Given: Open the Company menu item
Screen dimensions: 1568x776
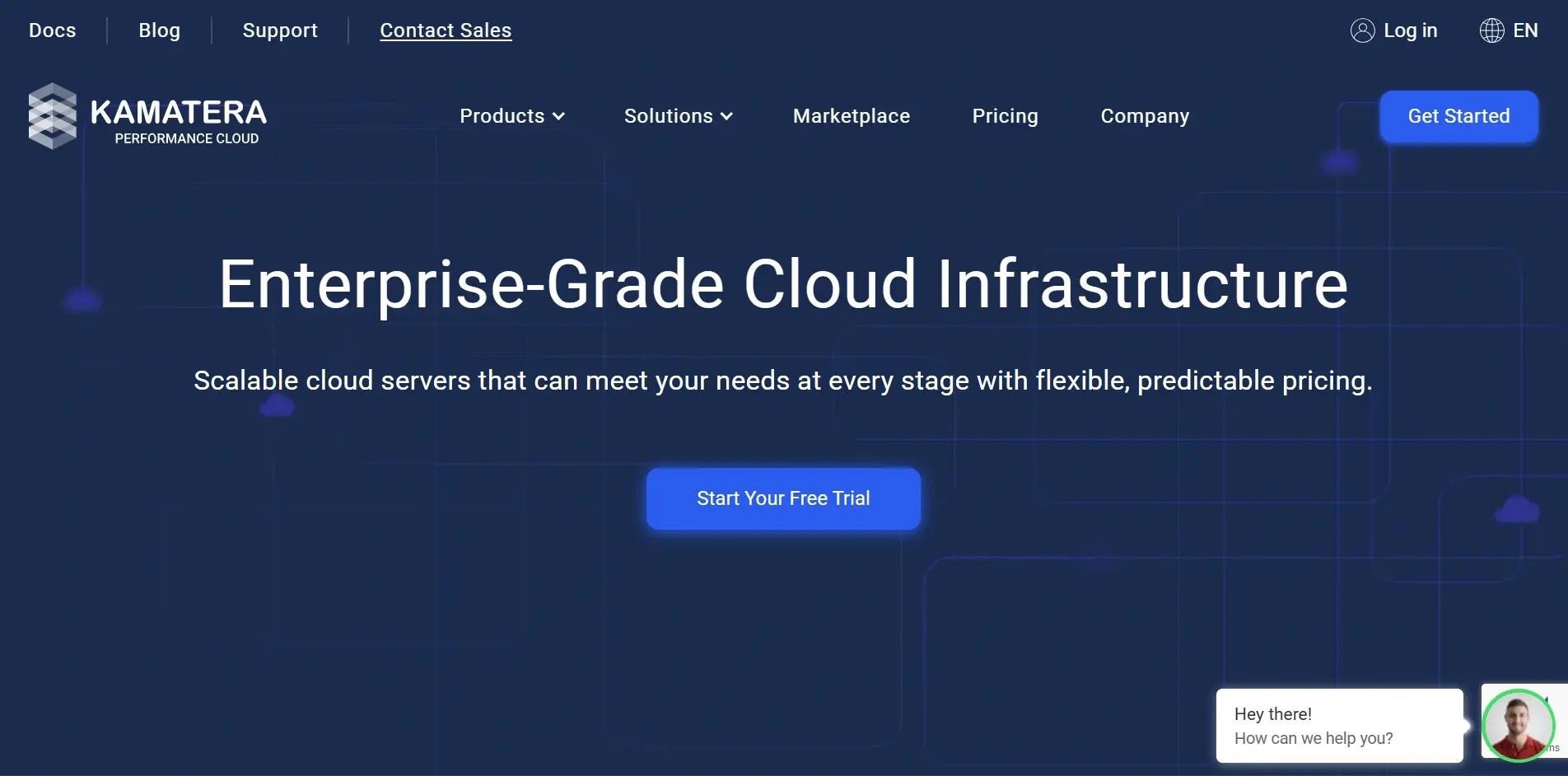Looking at the screenshot, I should pyautogui.click(x=1145, y=116).
